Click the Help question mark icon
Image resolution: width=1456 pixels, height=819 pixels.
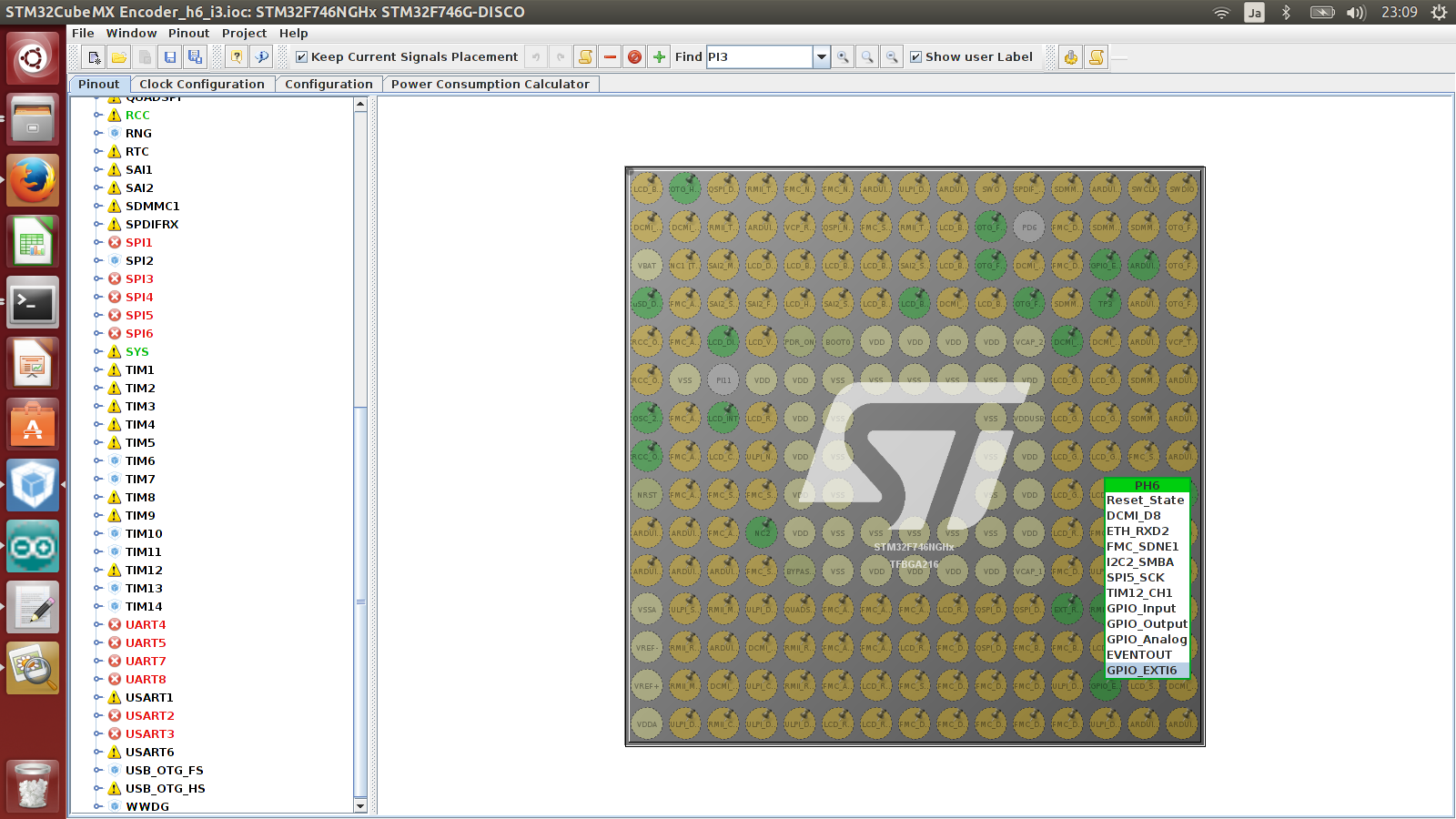click(x=237, y=57)
